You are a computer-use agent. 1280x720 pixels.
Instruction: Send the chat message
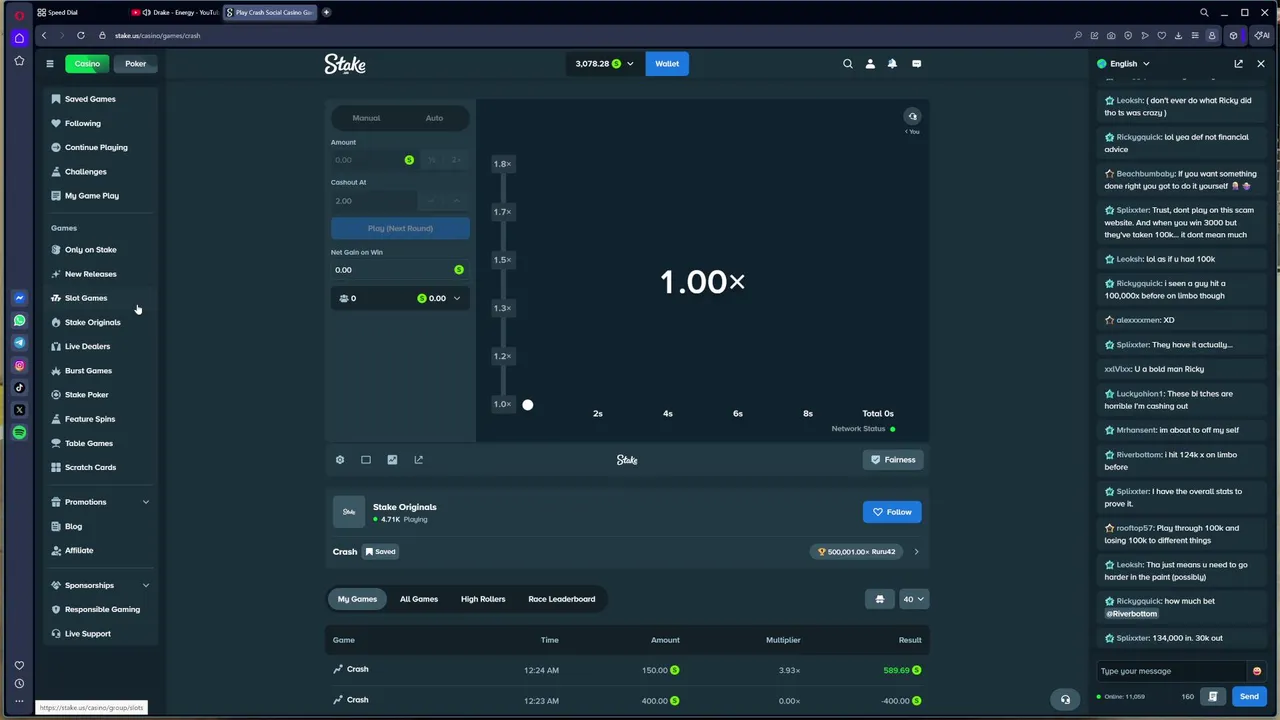1249,696
